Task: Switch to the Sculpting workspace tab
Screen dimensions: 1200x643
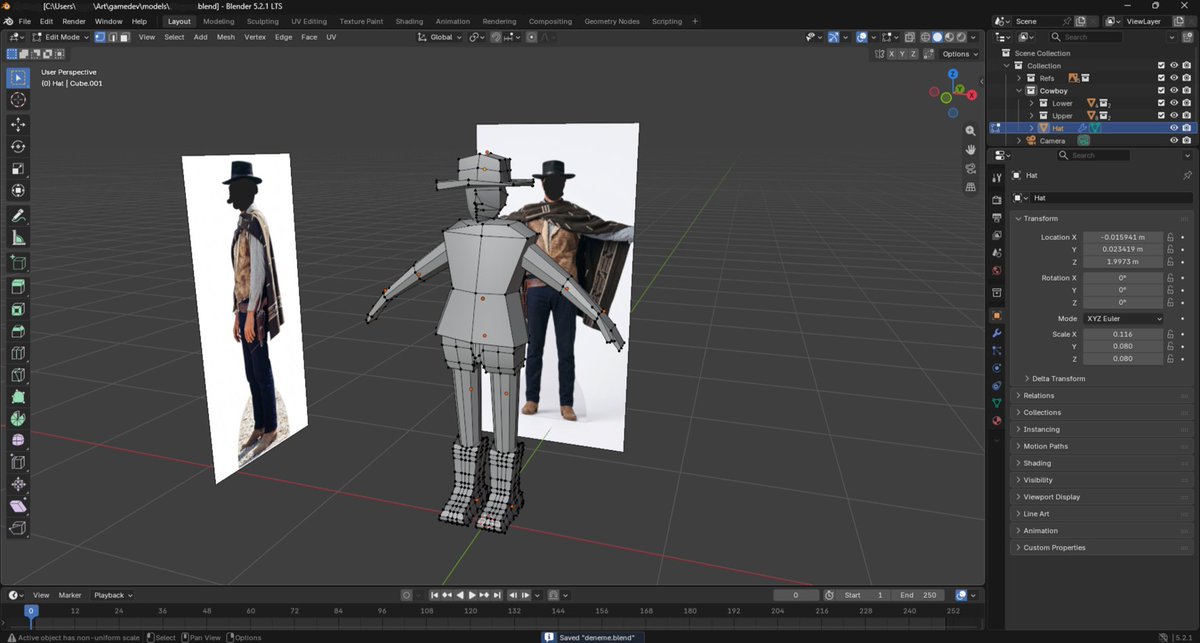Action: coord(263,21)
